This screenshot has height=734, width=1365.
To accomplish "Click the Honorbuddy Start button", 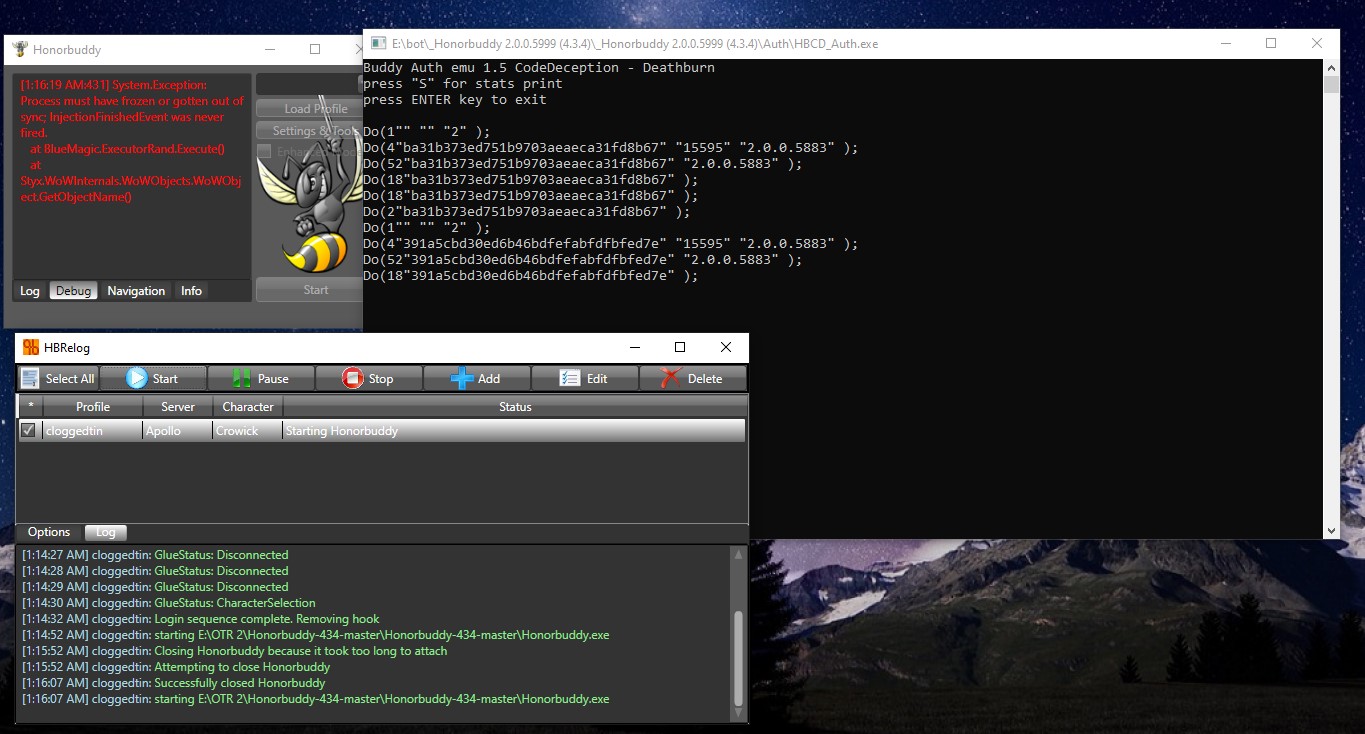I will 309,290.
